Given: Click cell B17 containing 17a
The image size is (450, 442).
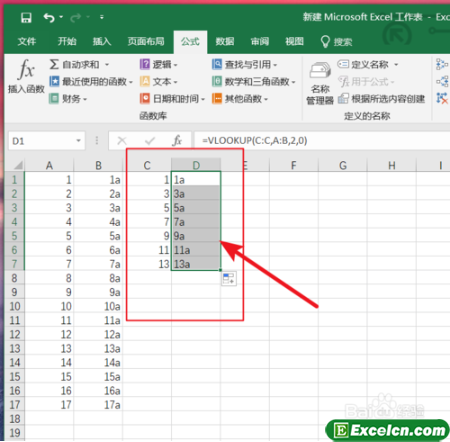Looking at the screenshot, I should 98,404.
